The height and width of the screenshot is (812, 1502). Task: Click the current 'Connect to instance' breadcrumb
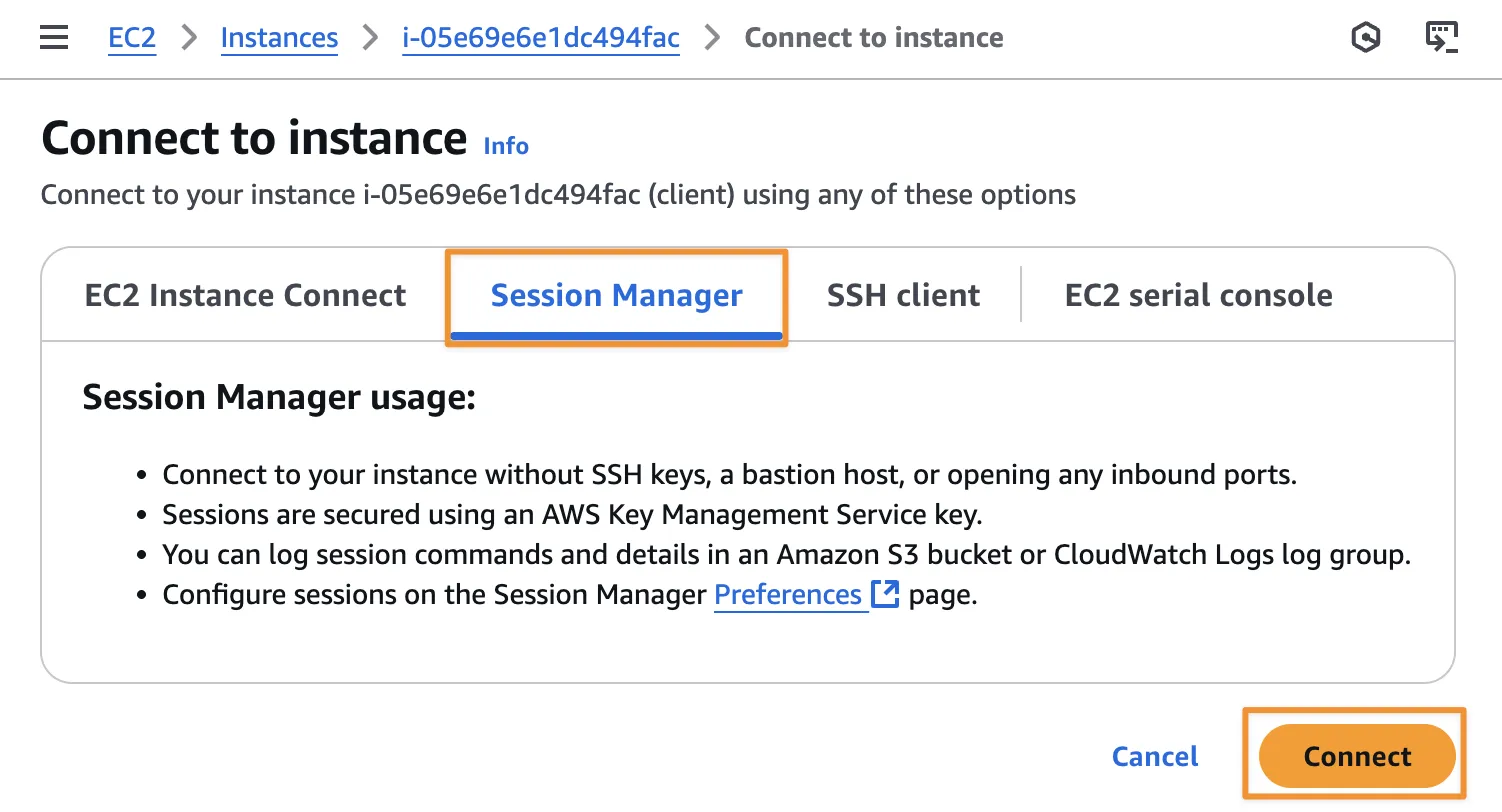click(x=874, y=39)
